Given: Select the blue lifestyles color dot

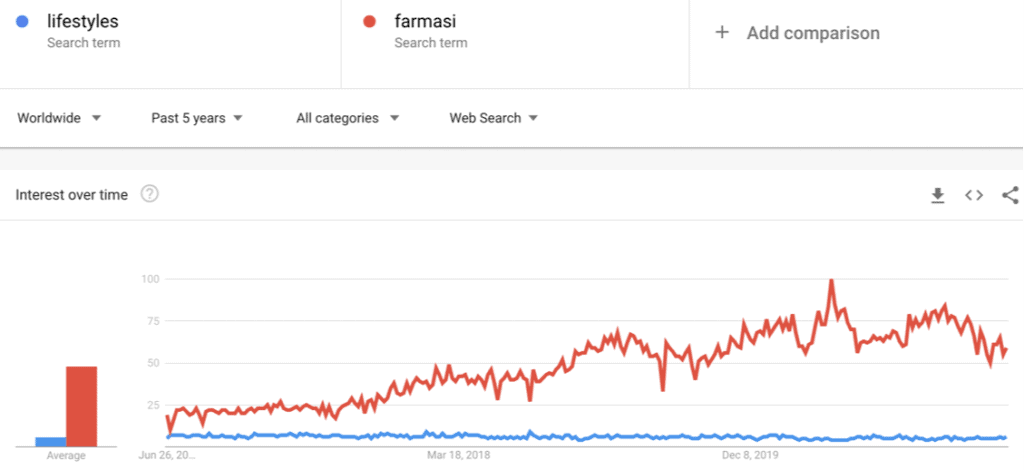Looking at the screenshot, I should tap(22, 22).
